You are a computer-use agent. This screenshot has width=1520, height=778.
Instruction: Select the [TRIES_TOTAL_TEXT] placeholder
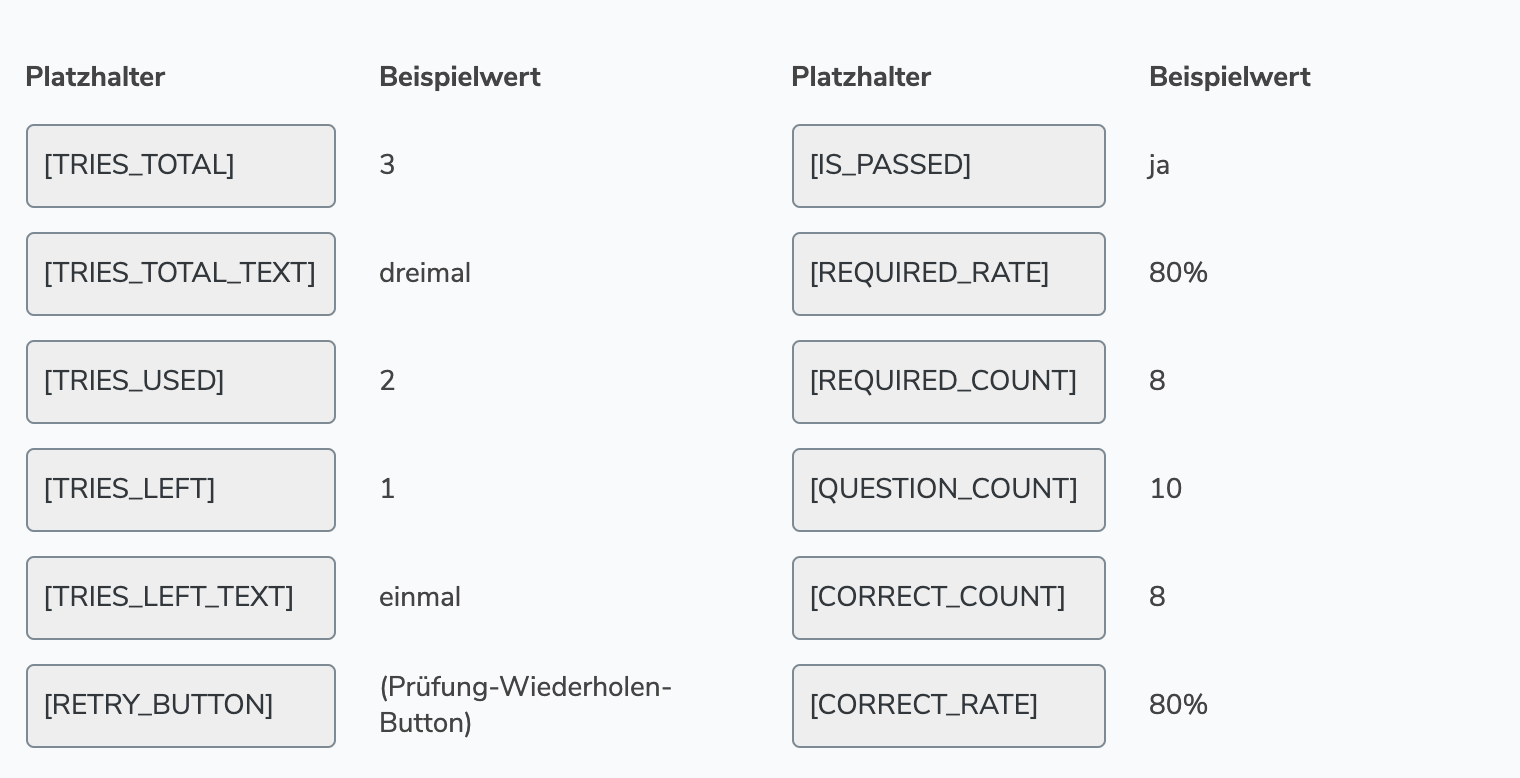(x=181, y=274)
